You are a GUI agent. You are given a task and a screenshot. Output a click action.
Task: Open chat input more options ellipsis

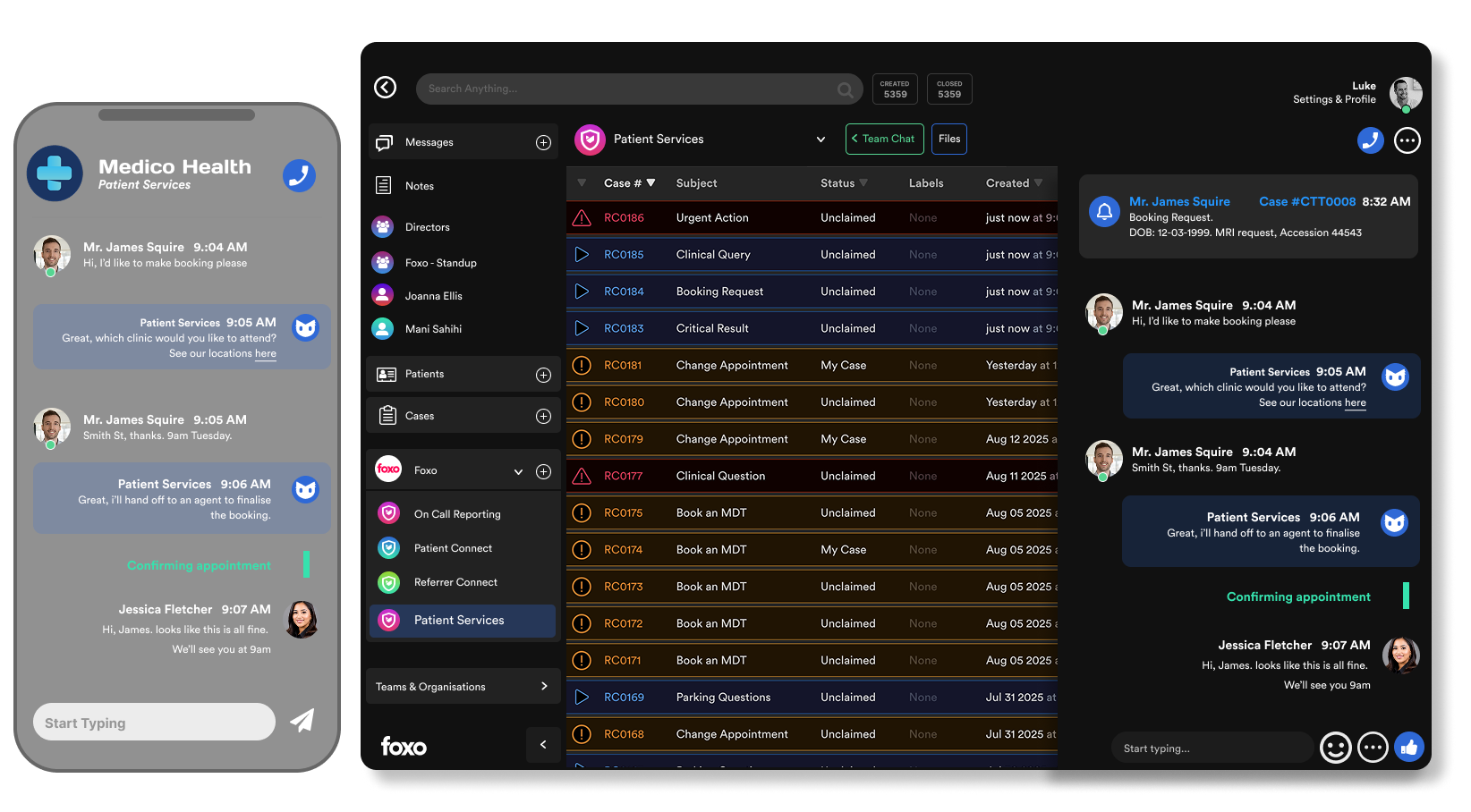1373,747
